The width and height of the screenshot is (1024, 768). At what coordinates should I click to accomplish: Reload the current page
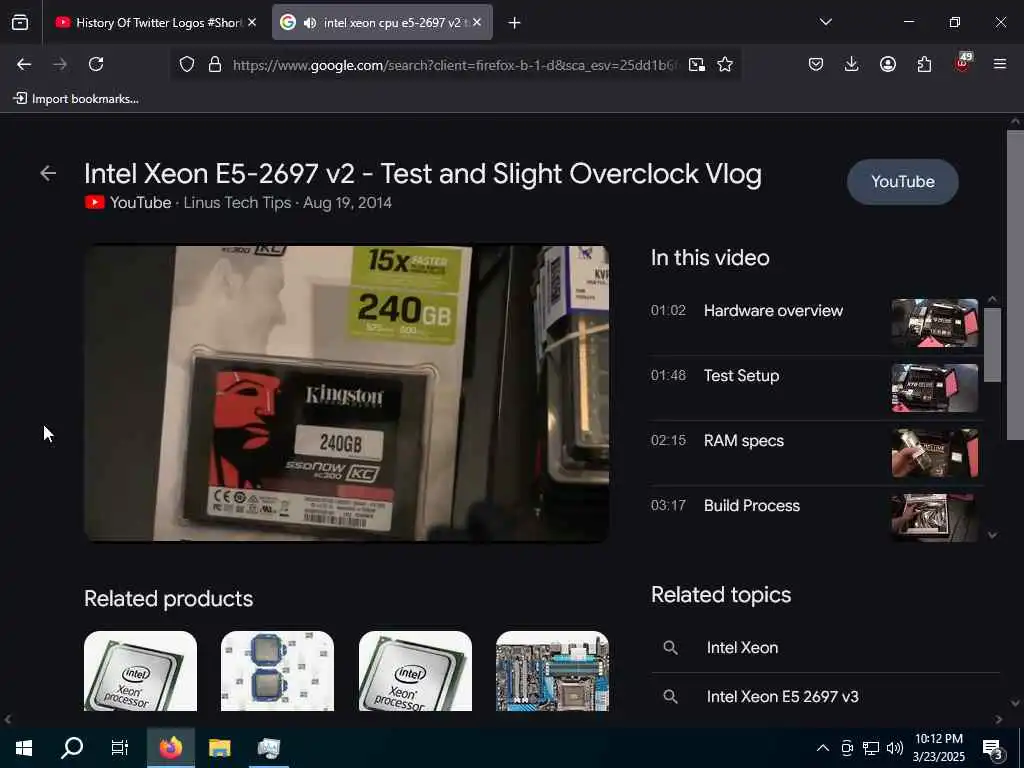point(96,64)
